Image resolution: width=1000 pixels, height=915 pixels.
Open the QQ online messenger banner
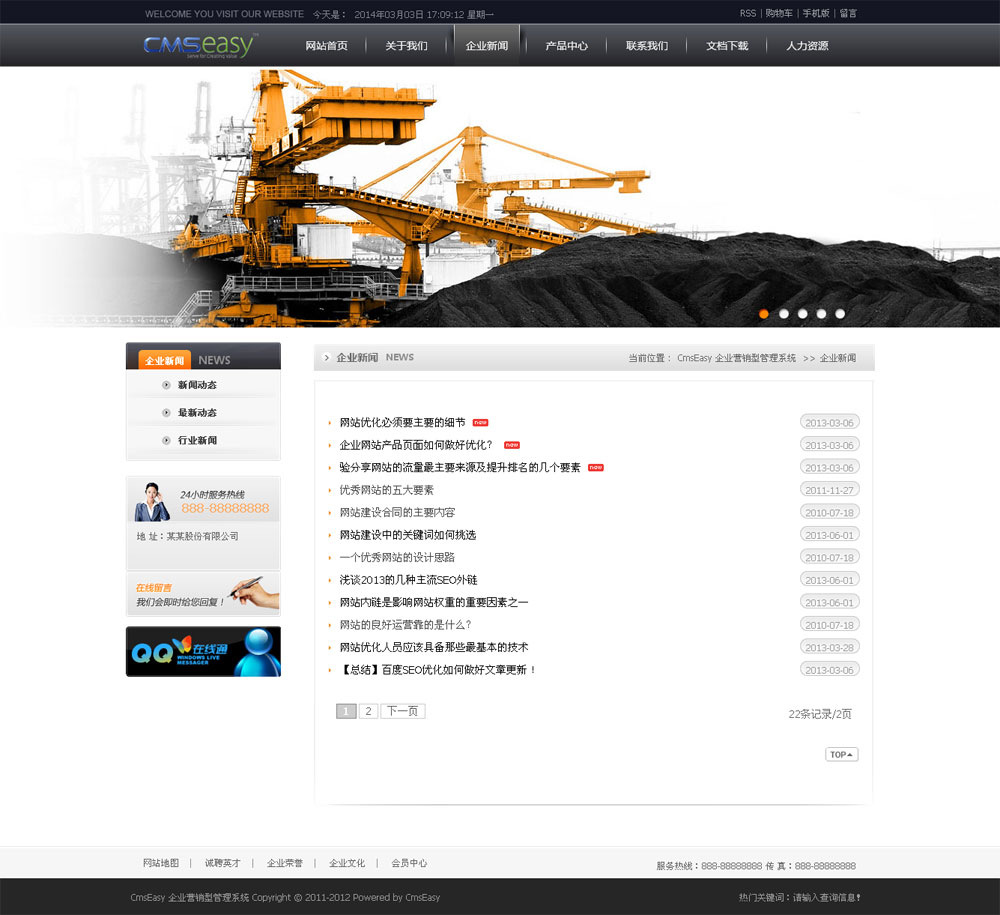203,651
